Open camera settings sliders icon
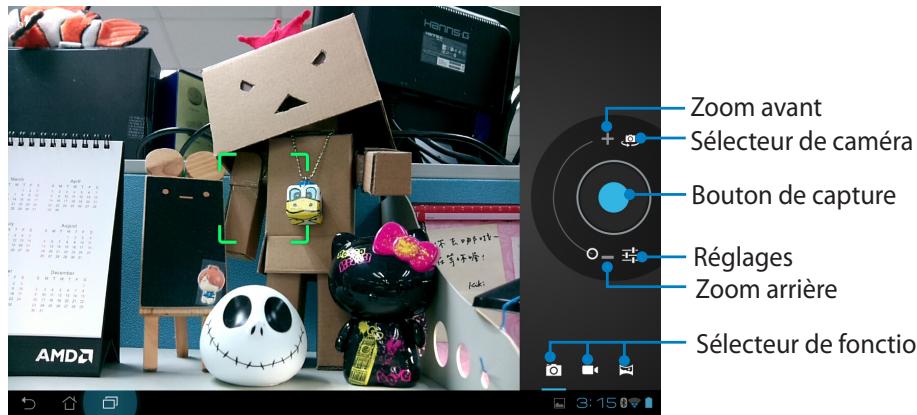 tap(630, 255)
